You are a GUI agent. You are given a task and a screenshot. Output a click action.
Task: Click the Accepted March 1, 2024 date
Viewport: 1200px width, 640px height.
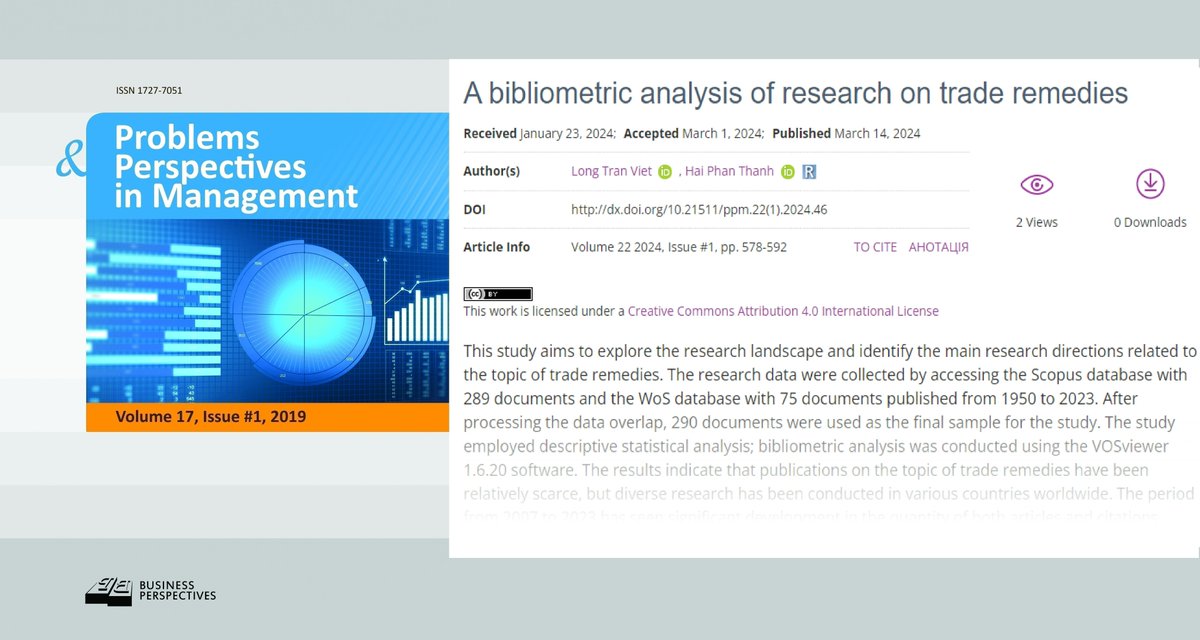(695, 133)
